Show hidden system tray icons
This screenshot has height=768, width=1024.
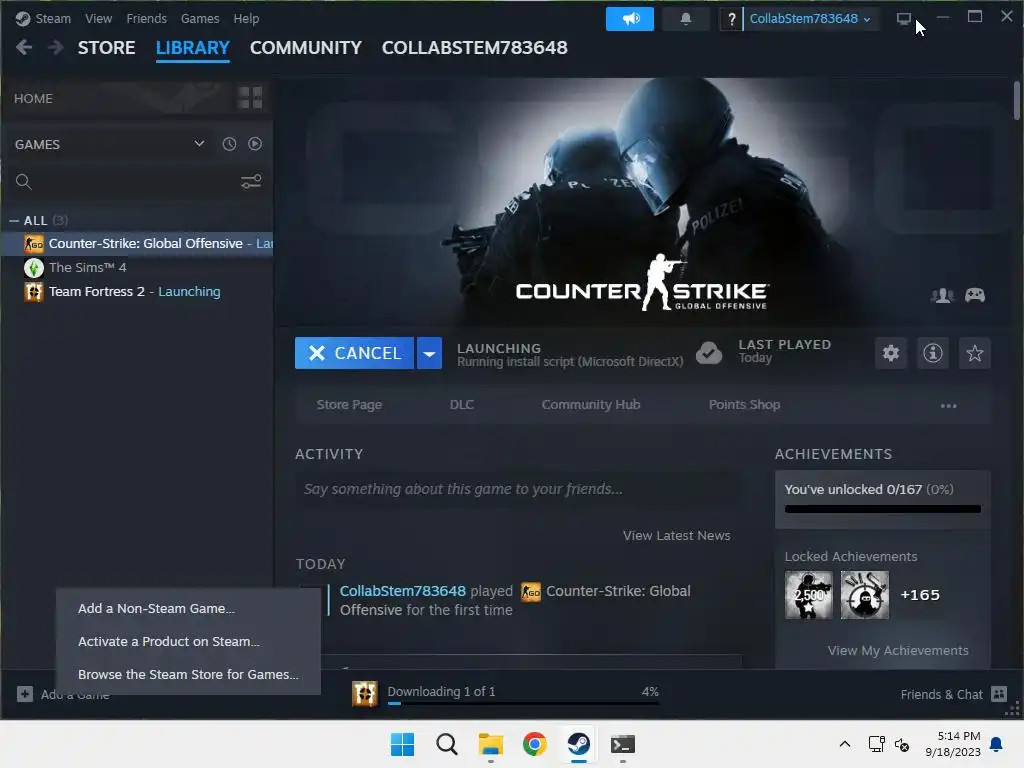(x=844, y=744)
